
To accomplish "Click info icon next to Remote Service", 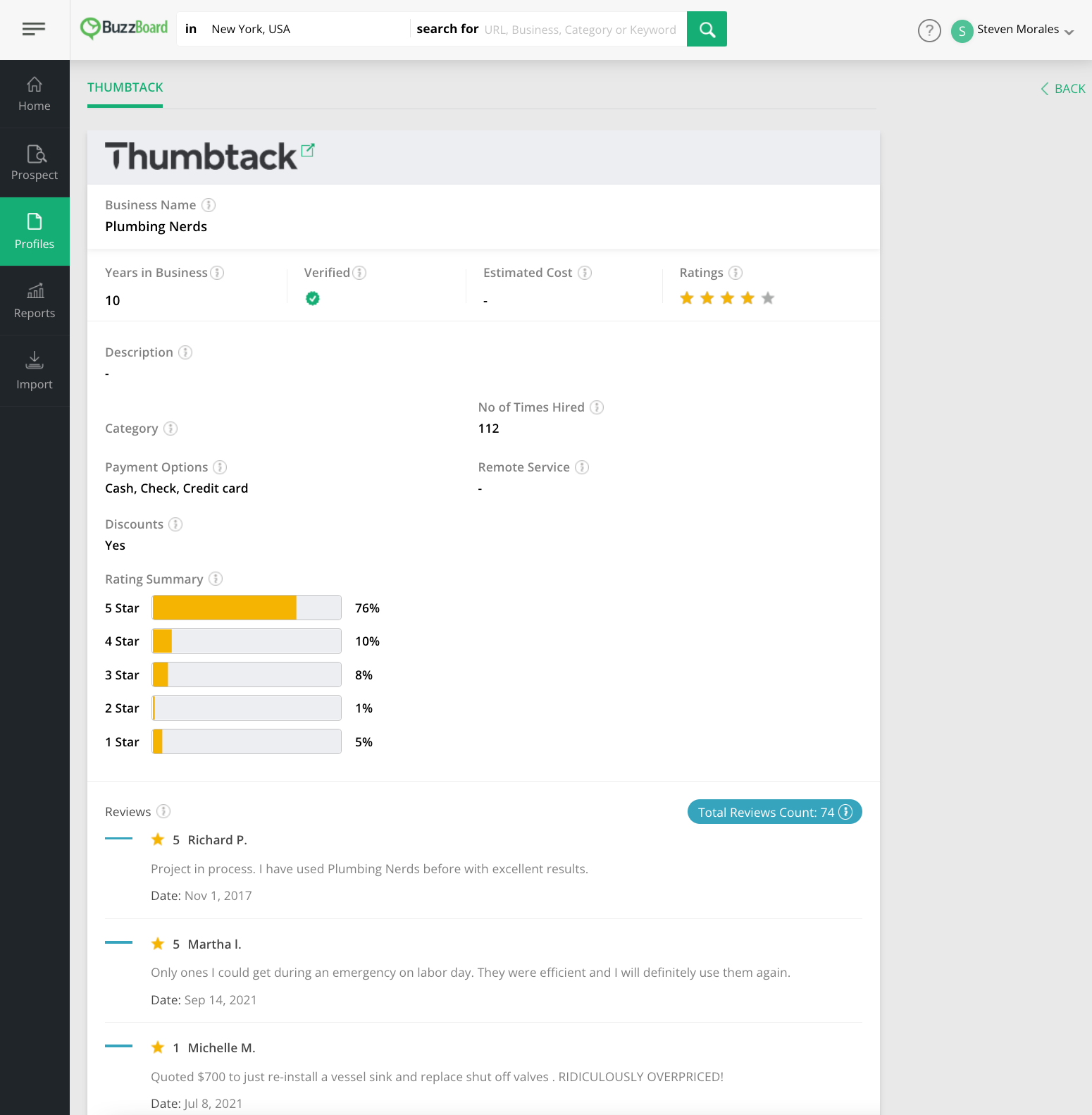I will pos(582,467).
